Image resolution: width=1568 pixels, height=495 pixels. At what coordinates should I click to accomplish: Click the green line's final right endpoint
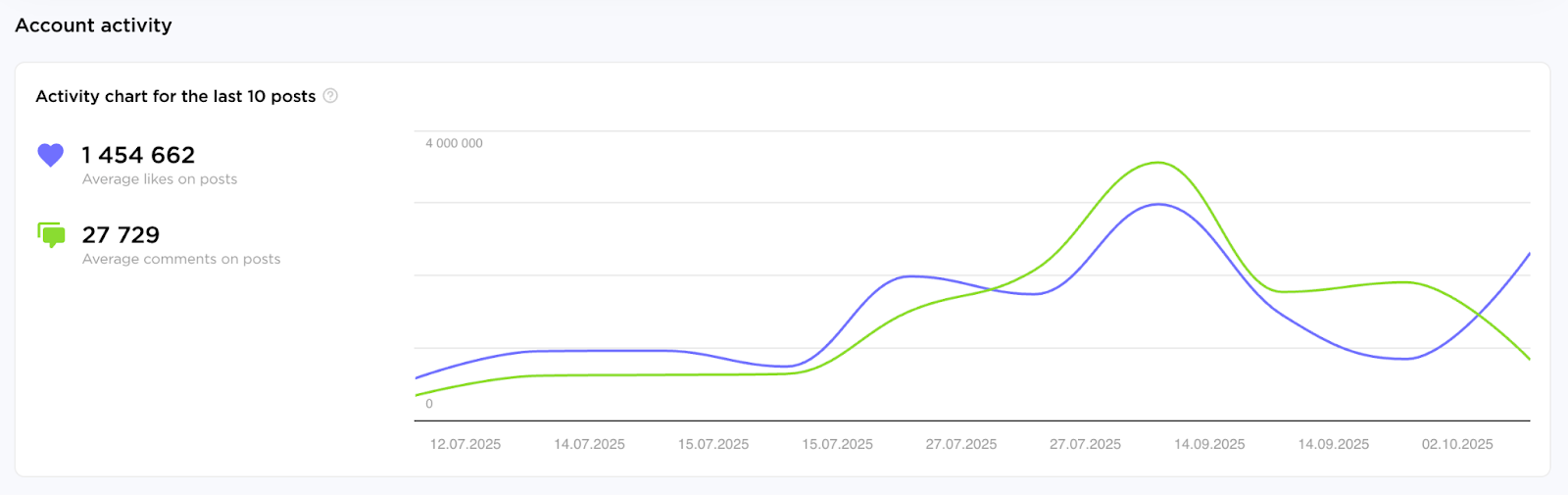[1529, 359]
